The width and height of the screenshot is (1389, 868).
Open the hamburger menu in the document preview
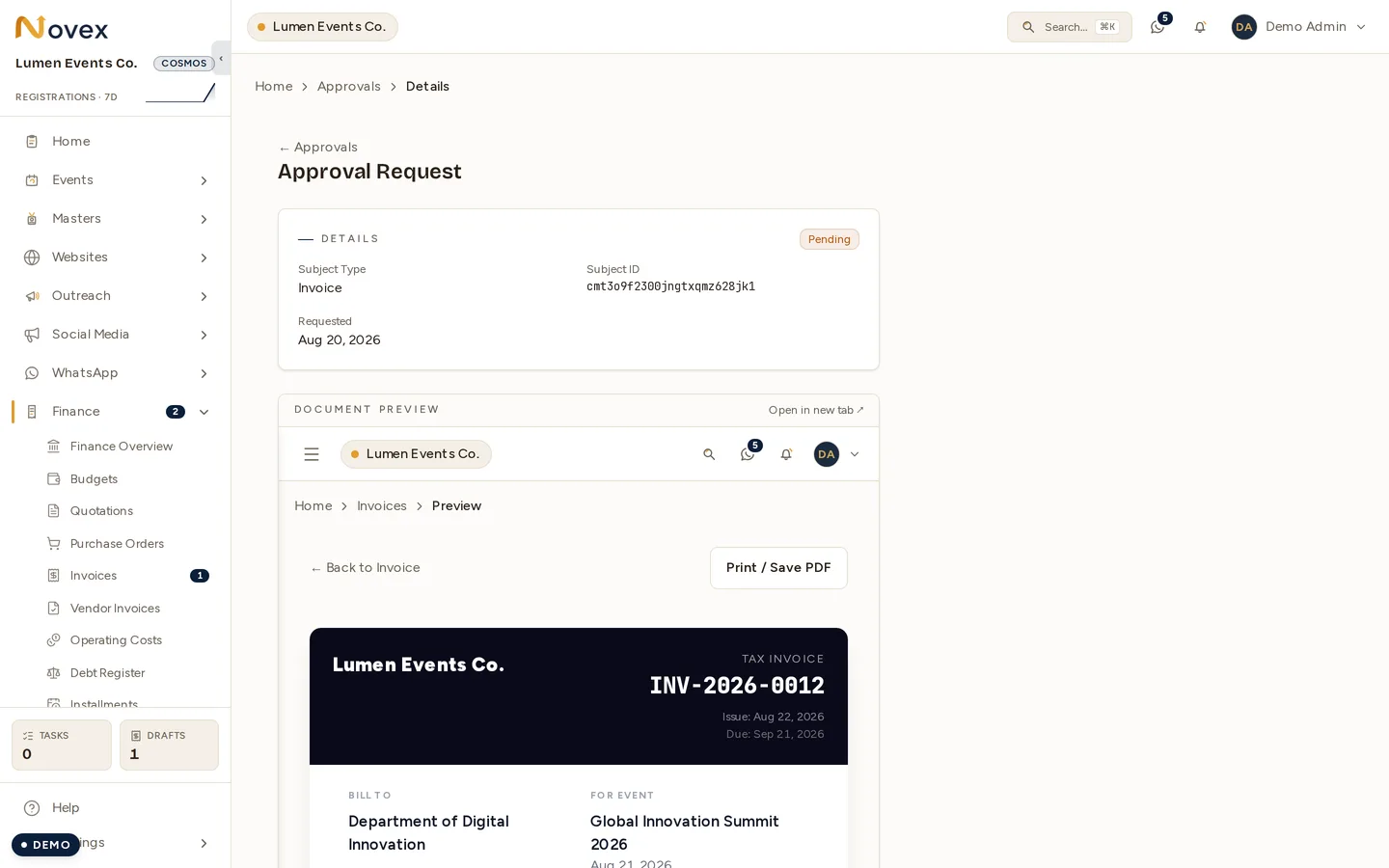tap(312, 454)
